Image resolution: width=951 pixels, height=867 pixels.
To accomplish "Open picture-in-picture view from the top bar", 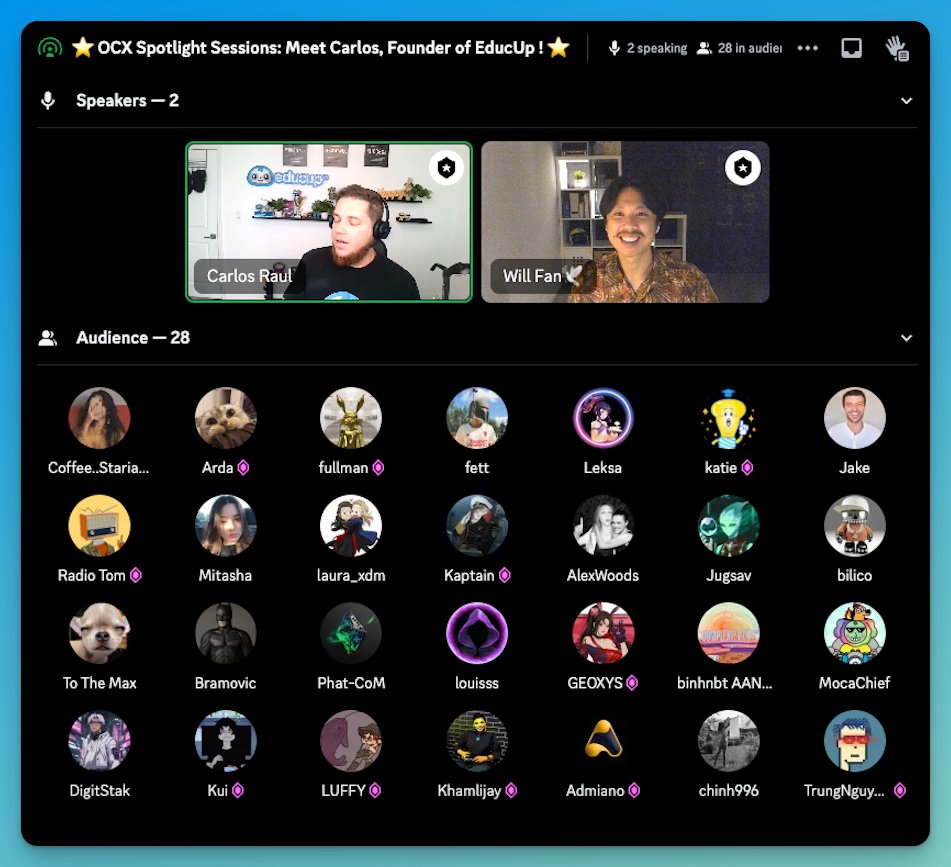I will pyautogui.click(x=850, y=47).
